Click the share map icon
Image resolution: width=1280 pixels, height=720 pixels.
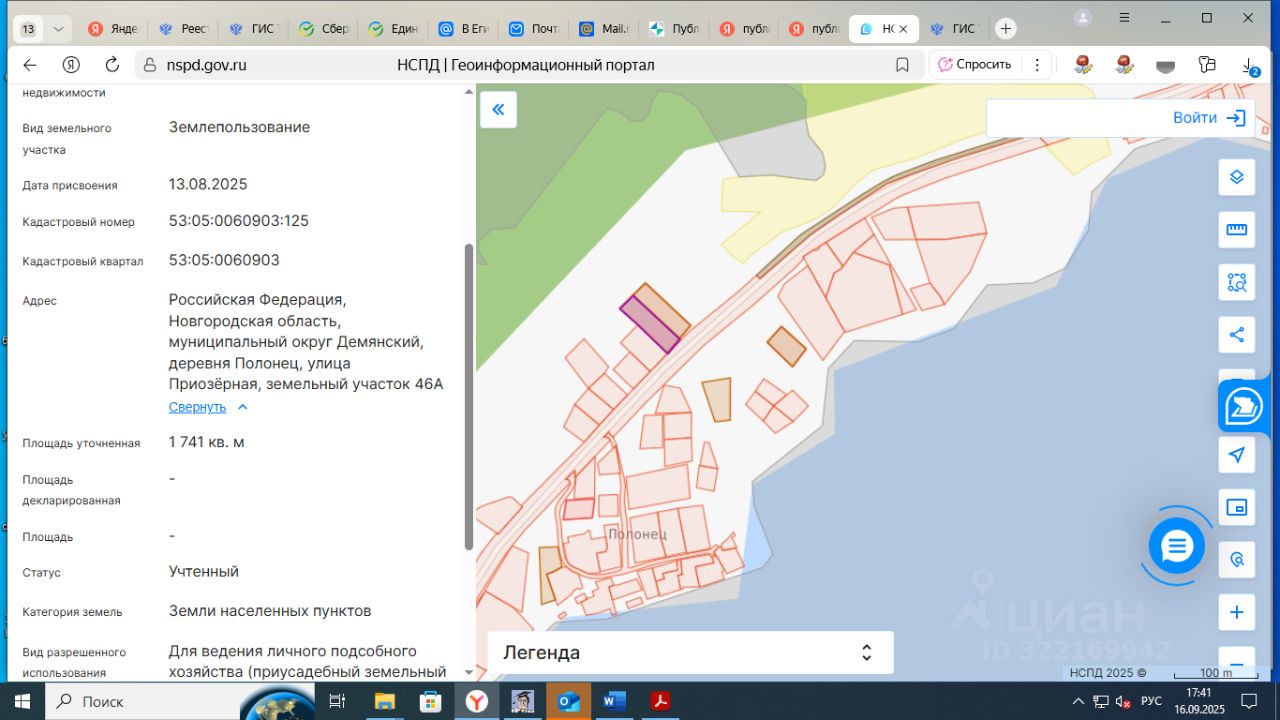1236,334
